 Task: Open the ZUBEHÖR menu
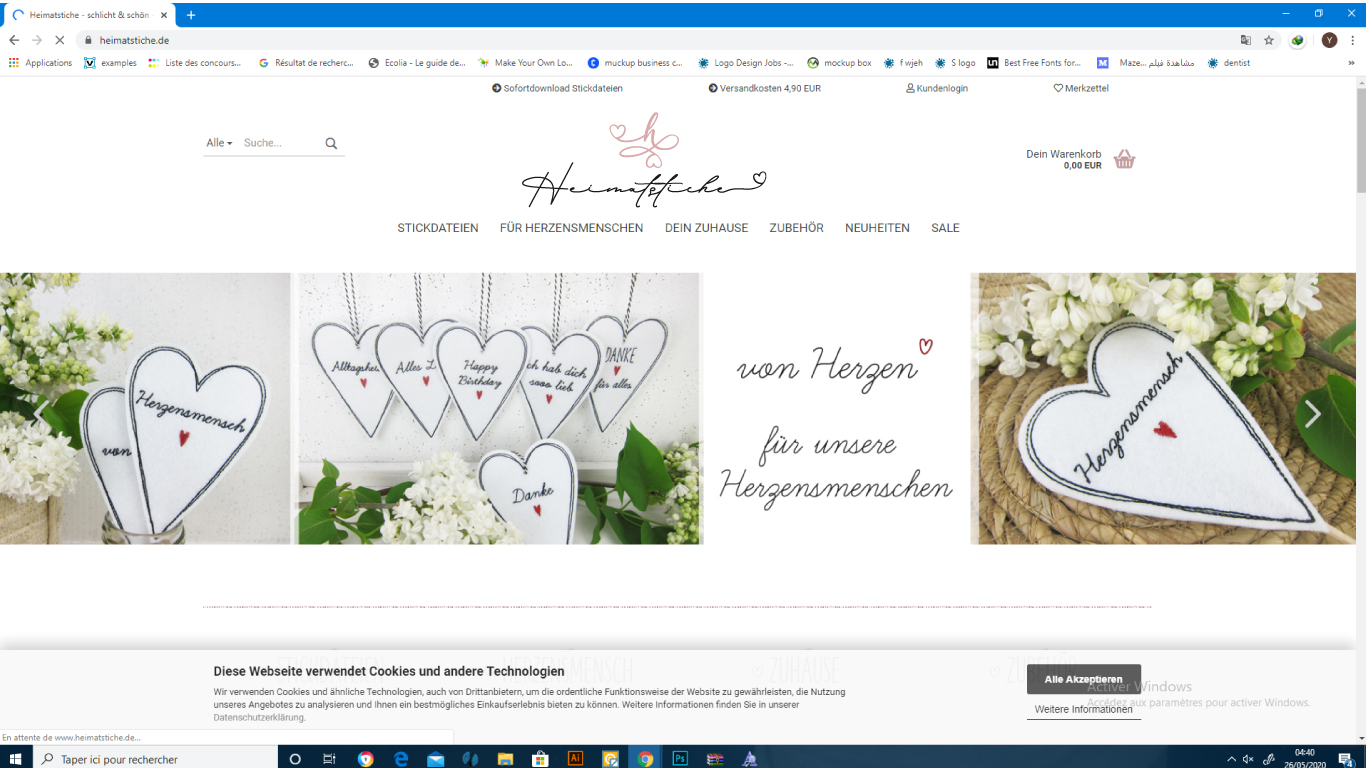(796, 228)
